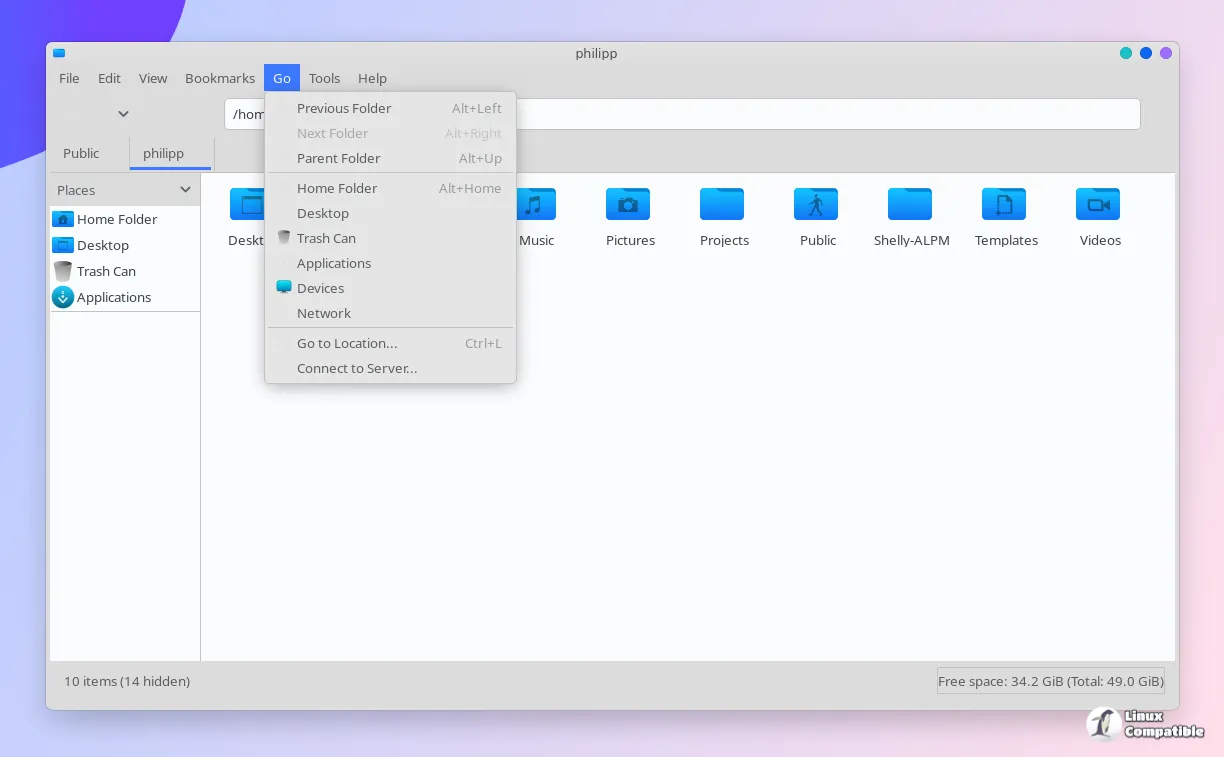
Task: Open the Bookmarks menu
Action: (220, 78)
